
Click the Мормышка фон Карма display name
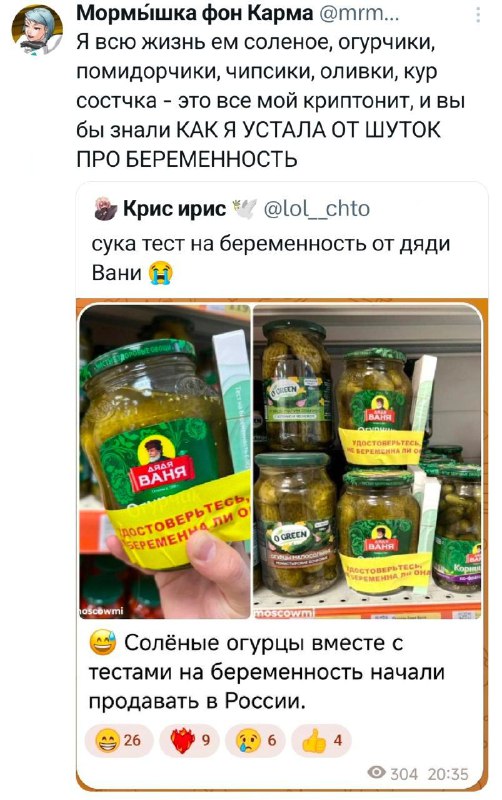[194, 13]
